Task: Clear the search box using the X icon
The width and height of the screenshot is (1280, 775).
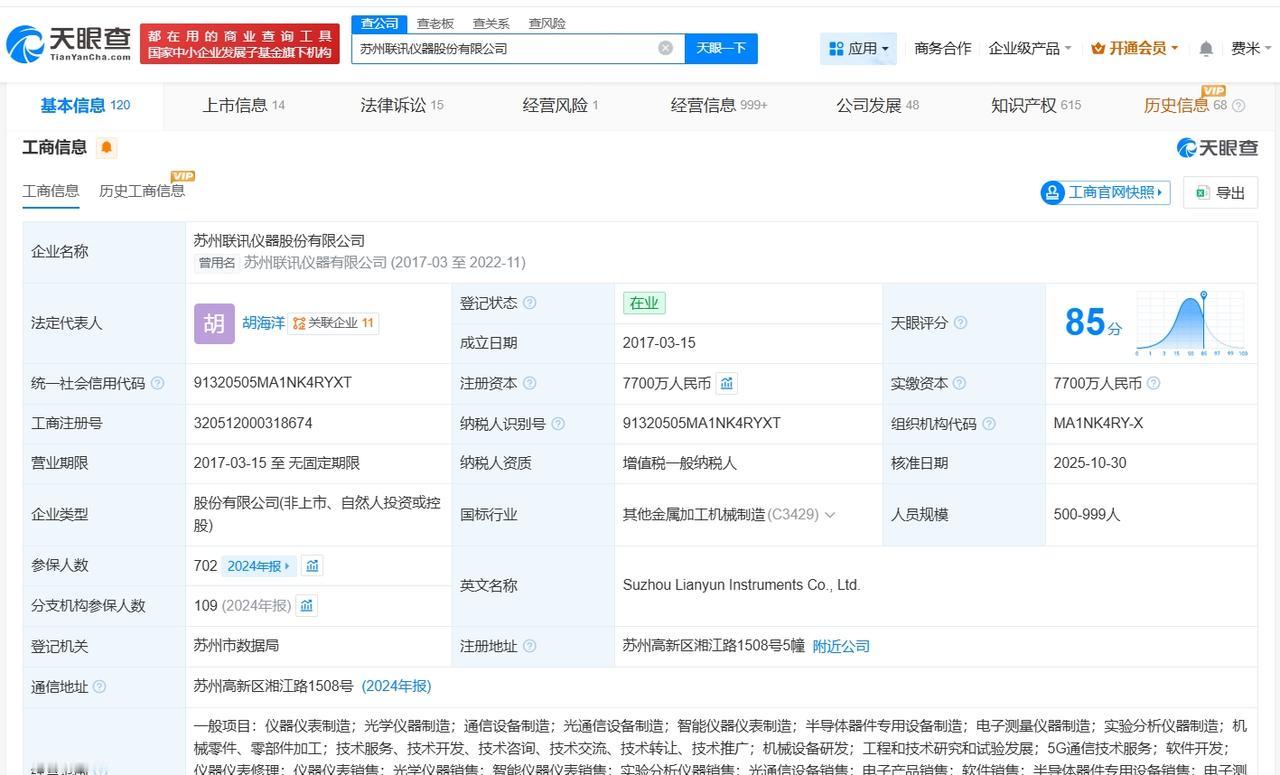Action: click(x=664, y=47)
